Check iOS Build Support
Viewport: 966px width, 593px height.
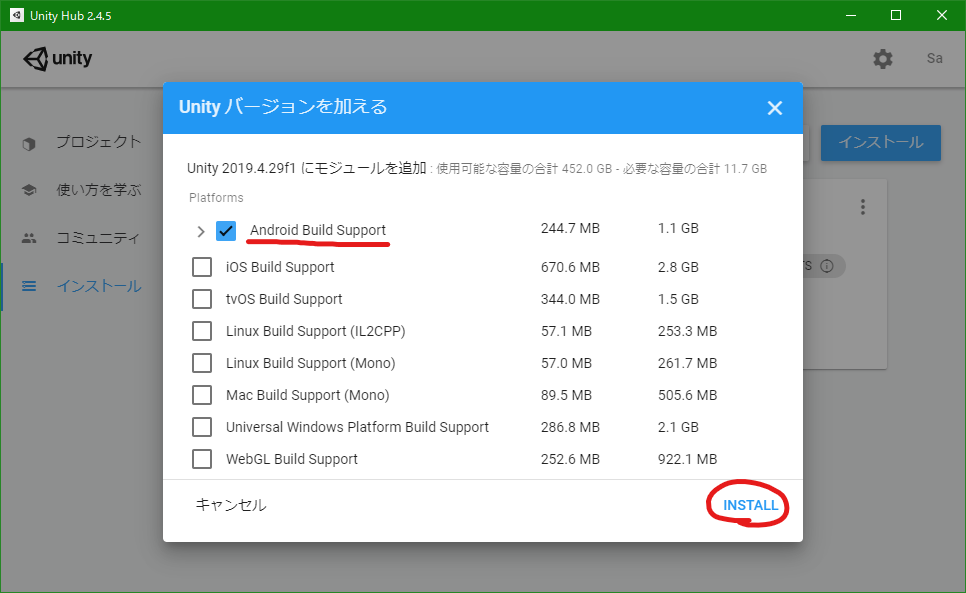(202, 267)
